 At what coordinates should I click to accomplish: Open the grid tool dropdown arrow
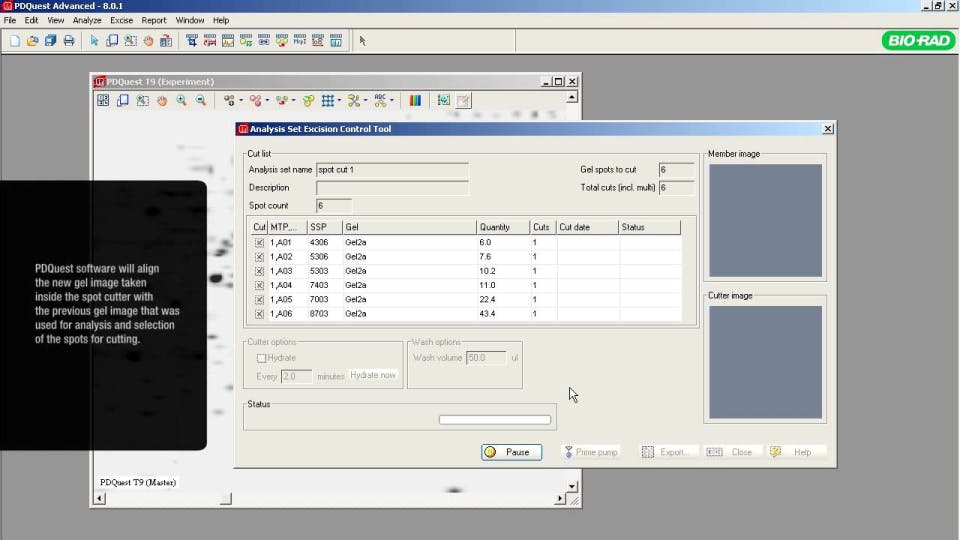tap(340, 101)
